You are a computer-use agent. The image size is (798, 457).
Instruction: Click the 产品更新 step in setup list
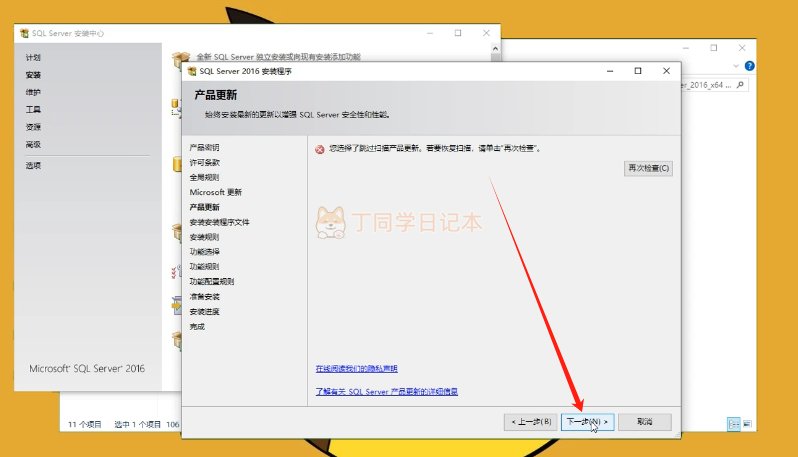point(204,207)
